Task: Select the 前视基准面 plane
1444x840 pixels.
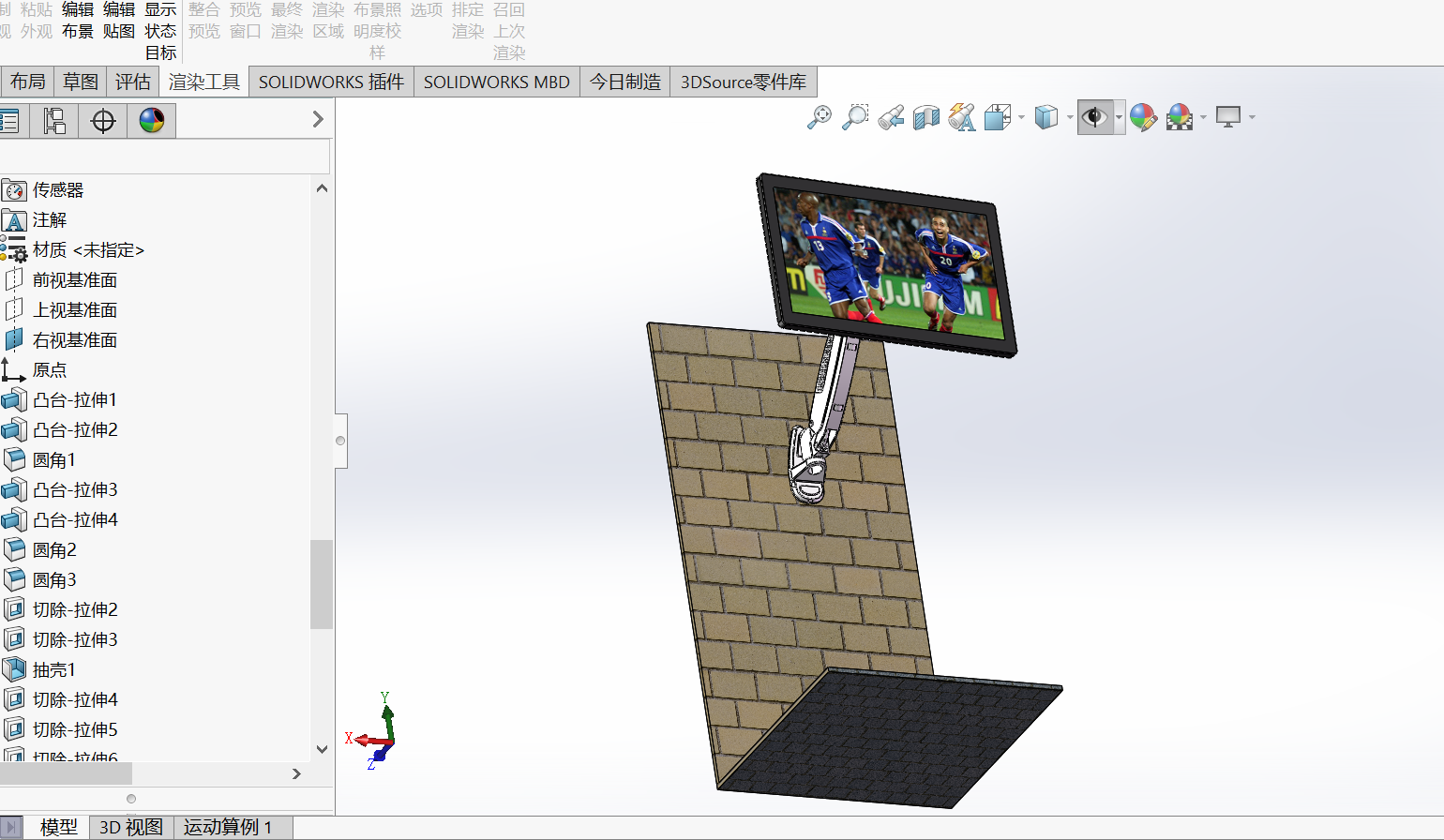Action: click(x=61, y=280)
